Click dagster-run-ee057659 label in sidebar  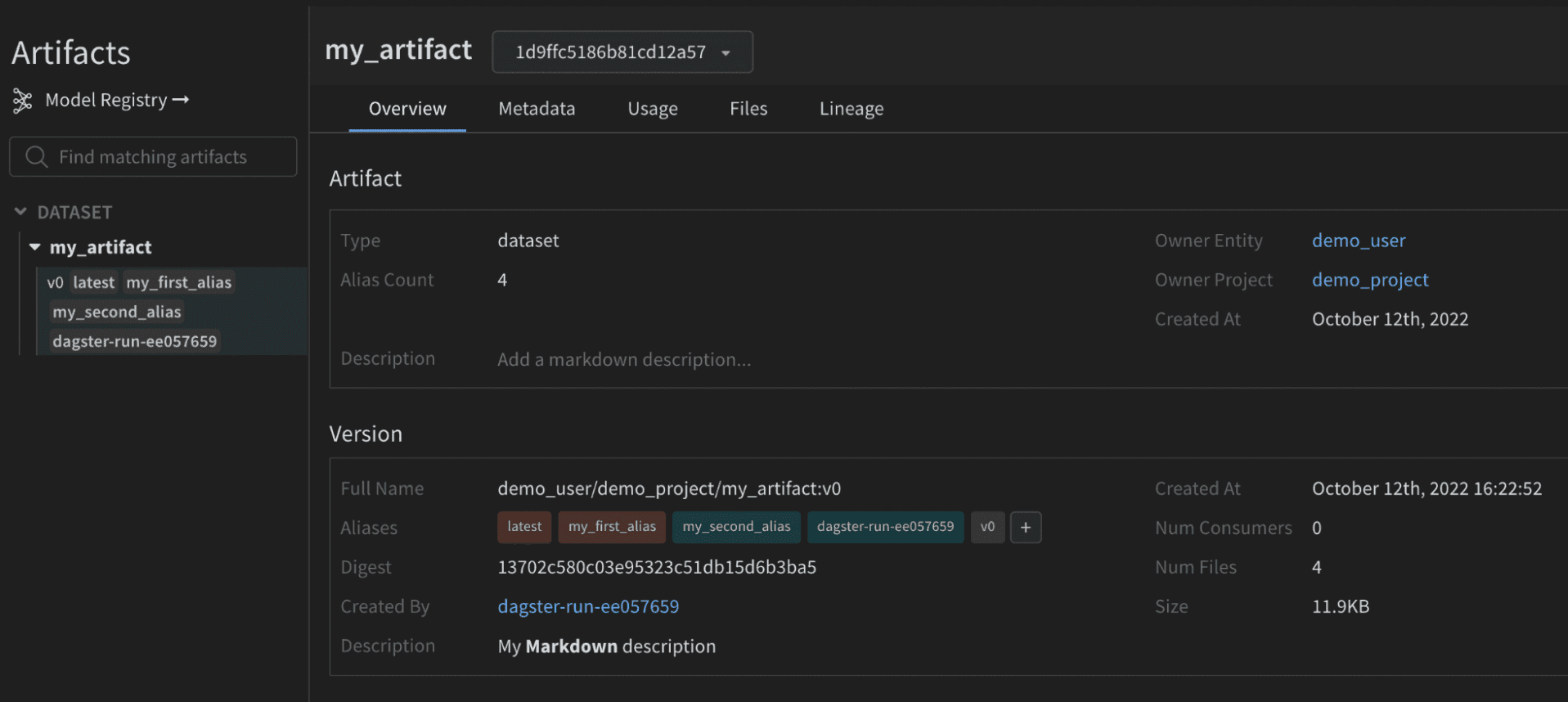[135, 341]
